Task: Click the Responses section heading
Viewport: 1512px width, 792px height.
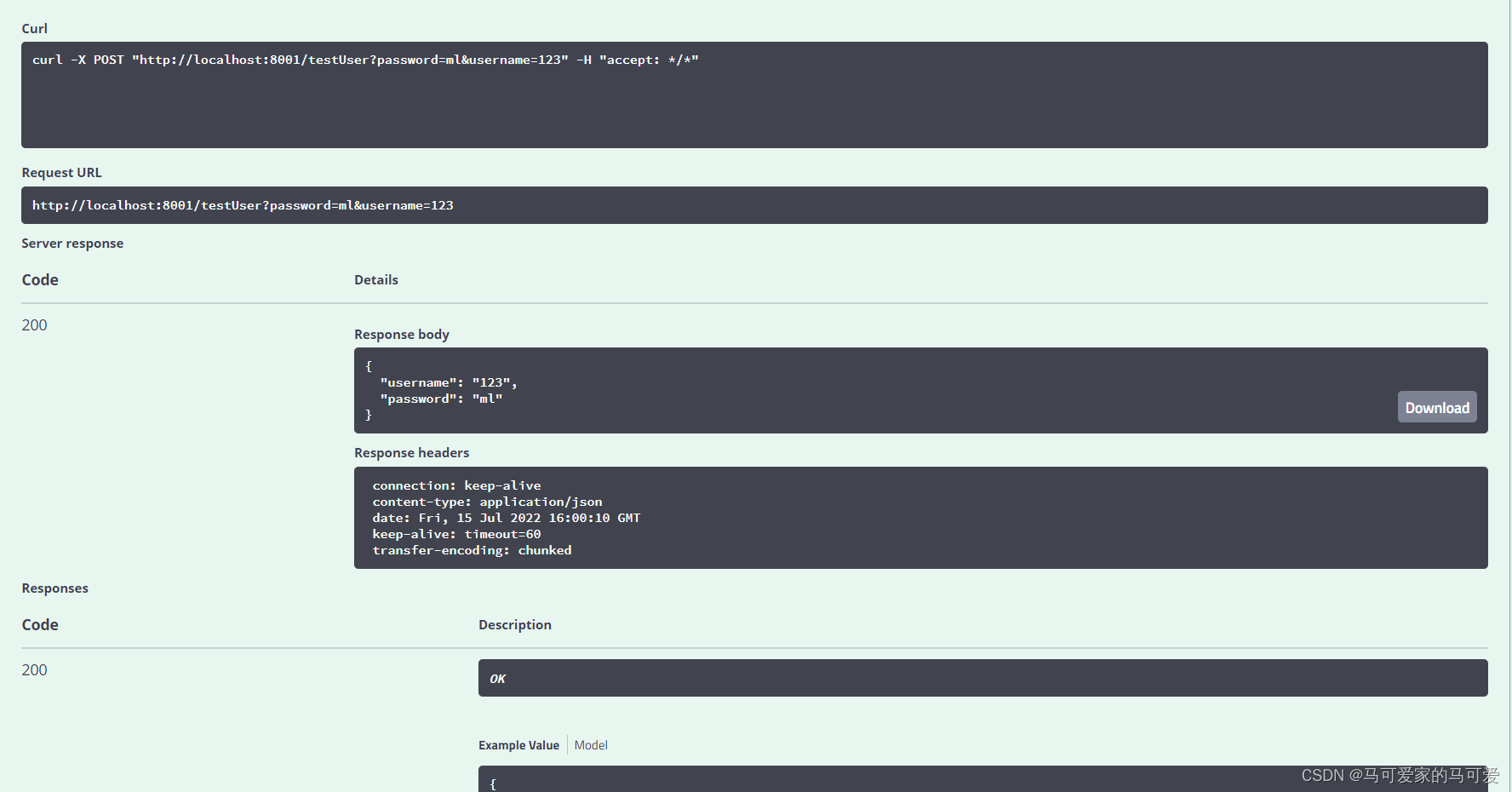Action: click(55, 588)
